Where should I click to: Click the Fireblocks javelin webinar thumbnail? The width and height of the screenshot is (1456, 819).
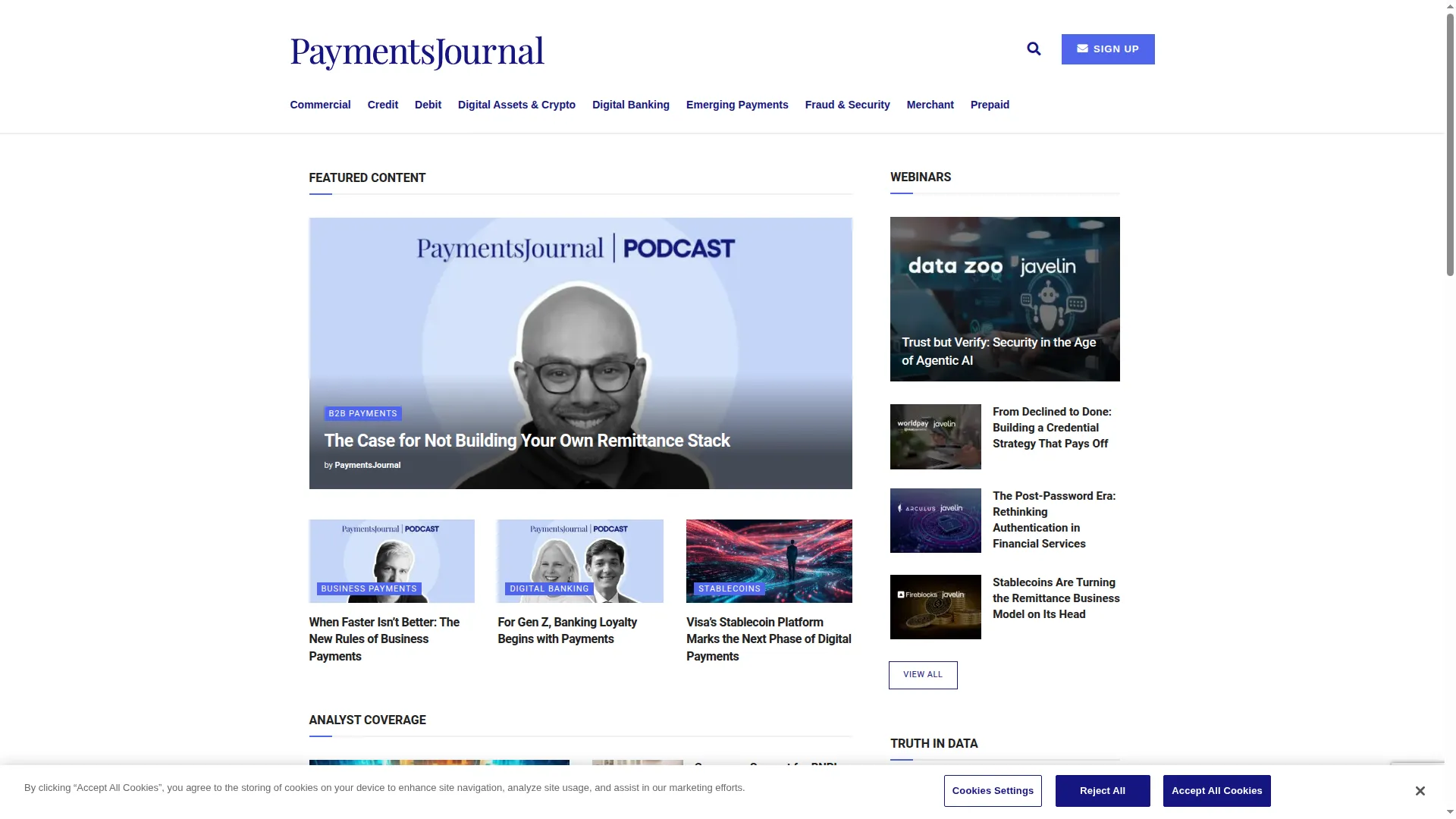coord(935,607)
